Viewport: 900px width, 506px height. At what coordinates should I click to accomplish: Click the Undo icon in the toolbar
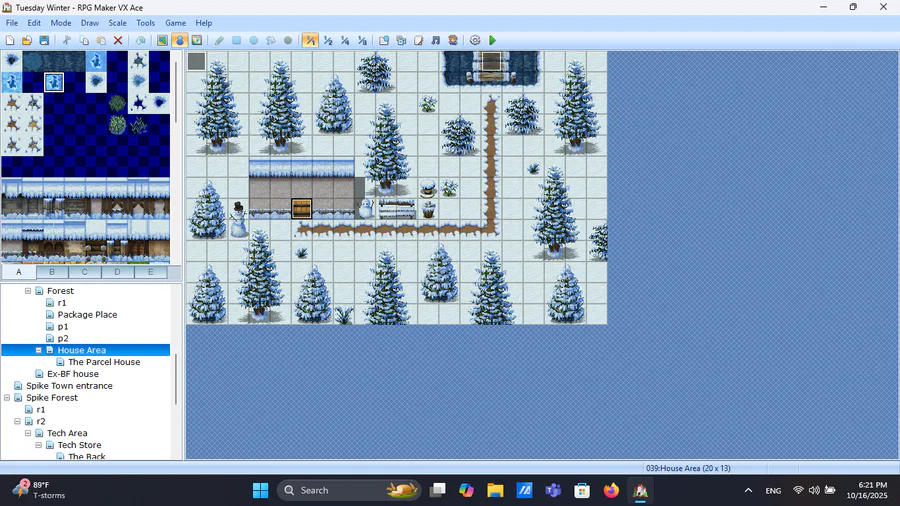(x=141, y=40)
